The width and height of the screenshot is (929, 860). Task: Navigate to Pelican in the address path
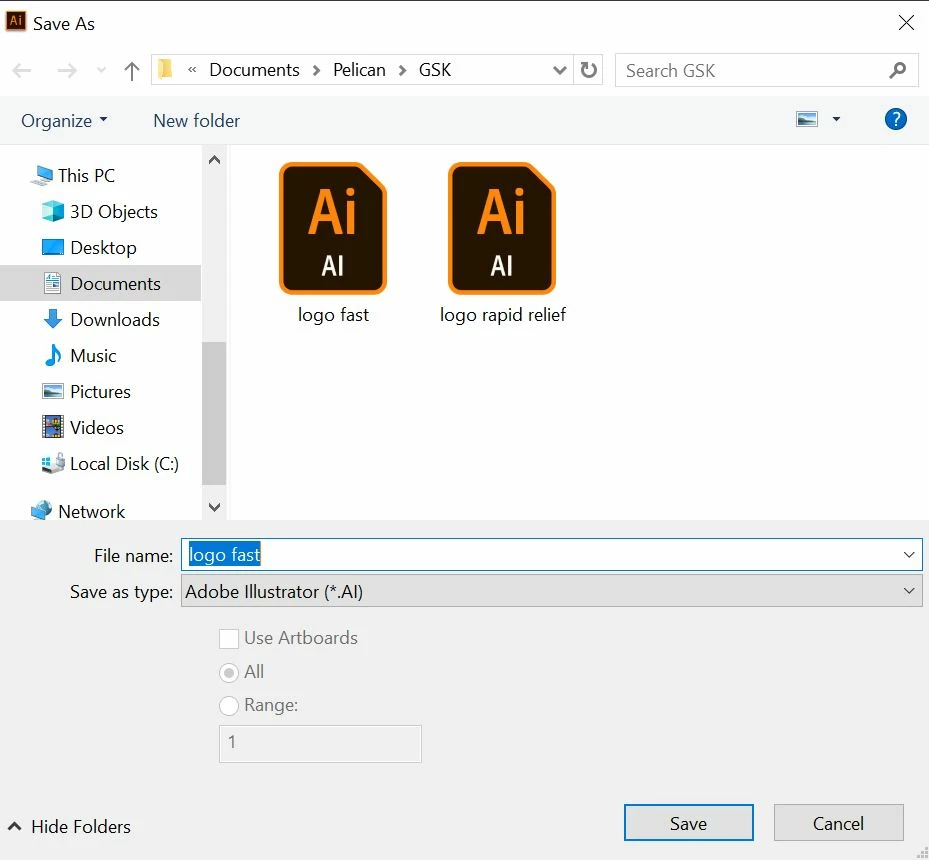click(x=359, y=70)
